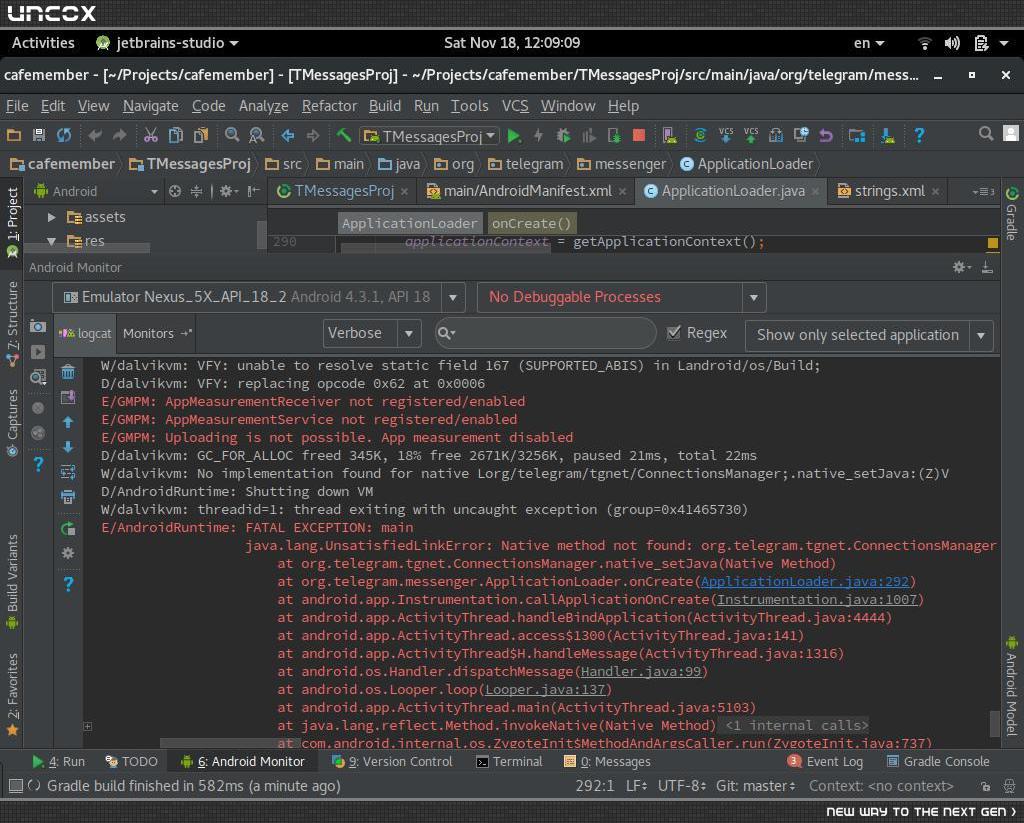Click the logcat search input field
The width and height of the screenshot is (1024, 823).
tap(546, 333)
